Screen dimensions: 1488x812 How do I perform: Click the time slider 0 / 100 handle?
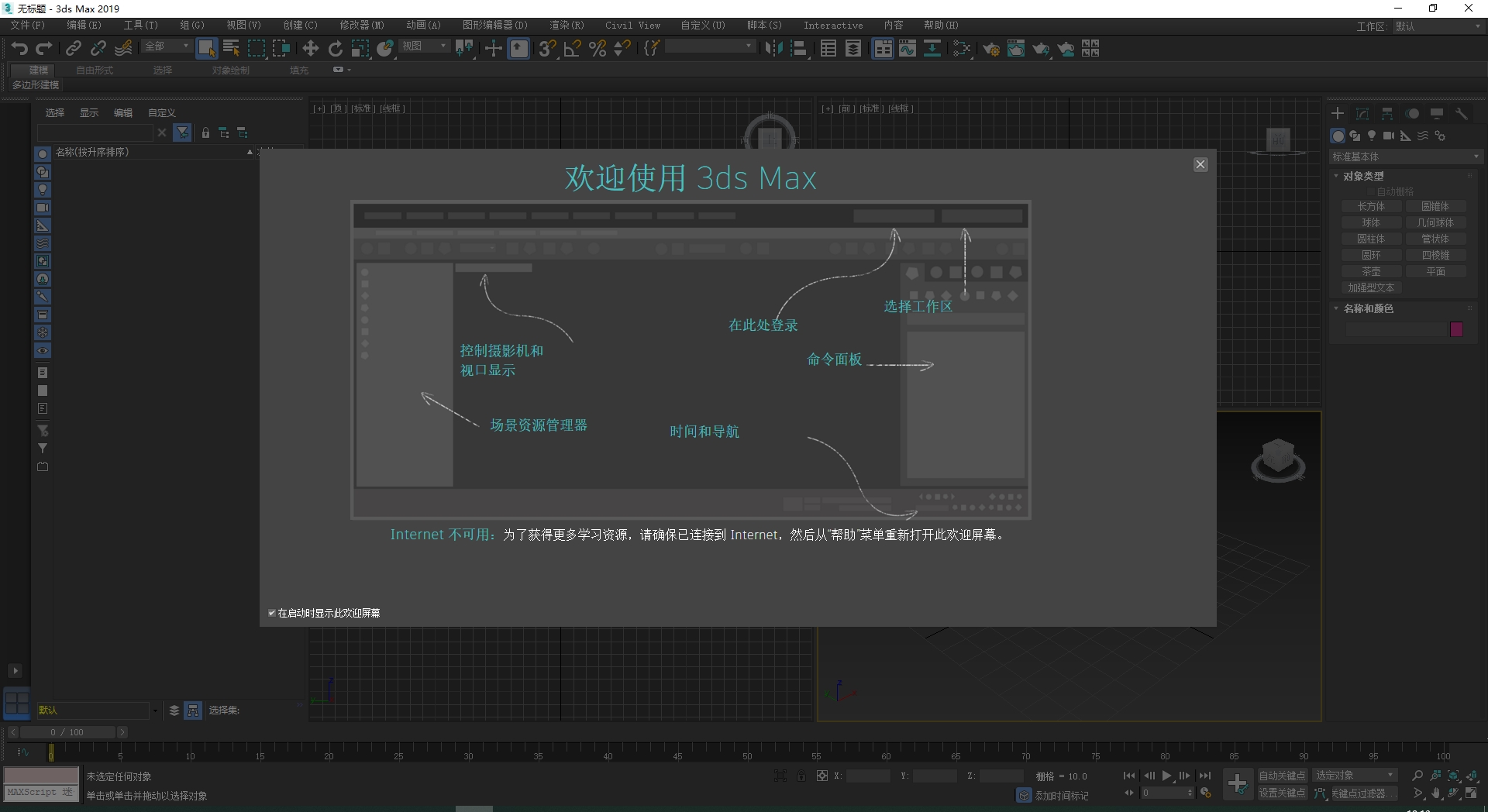coord(67,732)
